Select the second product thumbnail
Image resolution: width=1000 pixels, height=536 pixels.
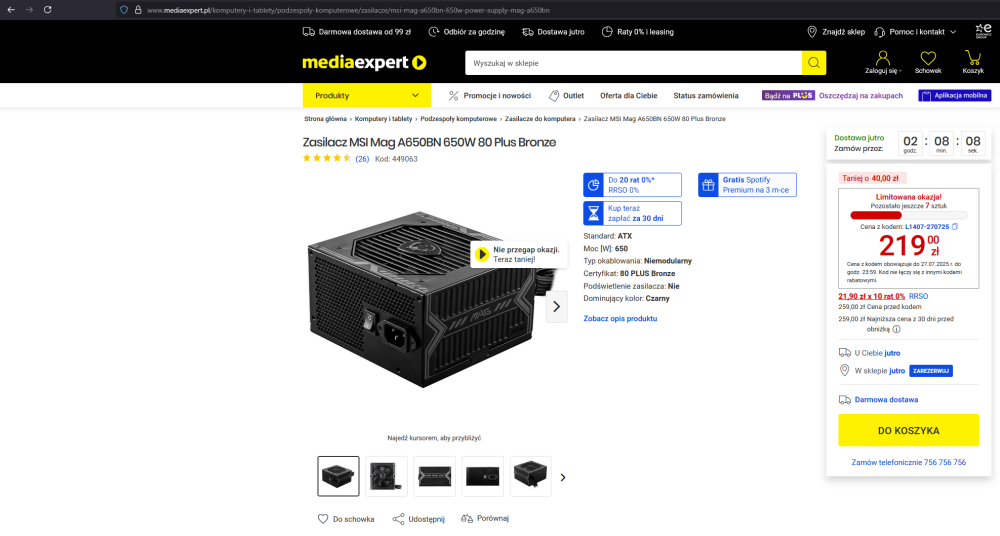(386, 476)
